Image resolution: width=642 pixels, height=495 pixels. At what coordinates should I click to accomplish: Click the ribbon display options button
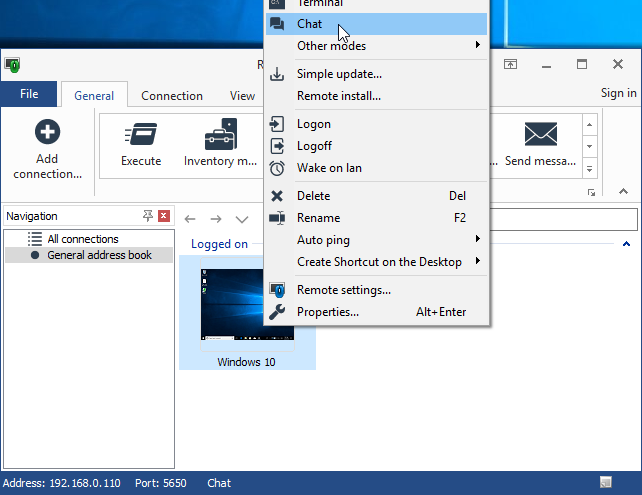[x=510, y=64]
